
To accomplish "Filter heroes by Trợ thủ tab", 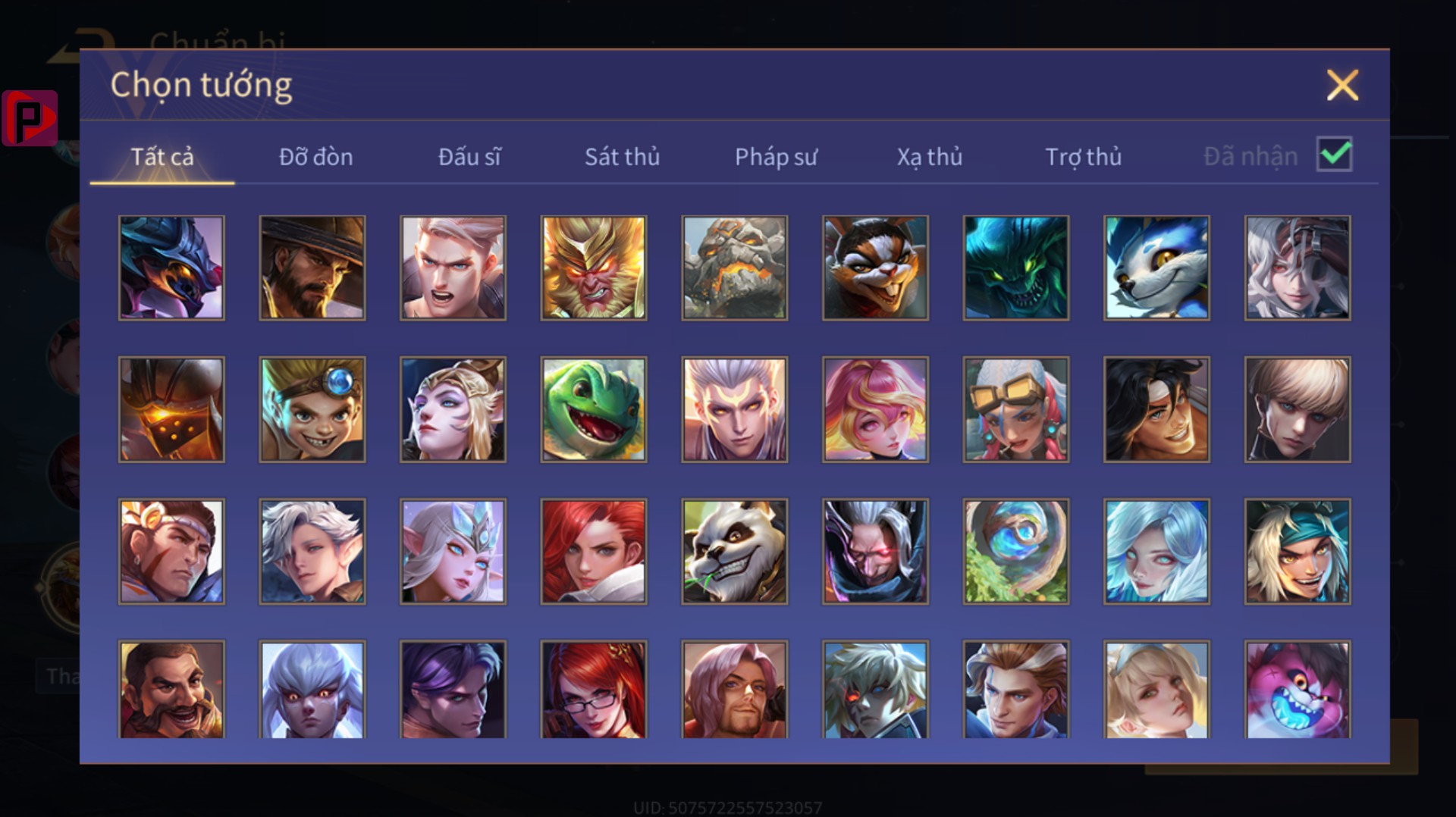I will click(1083, 157).
